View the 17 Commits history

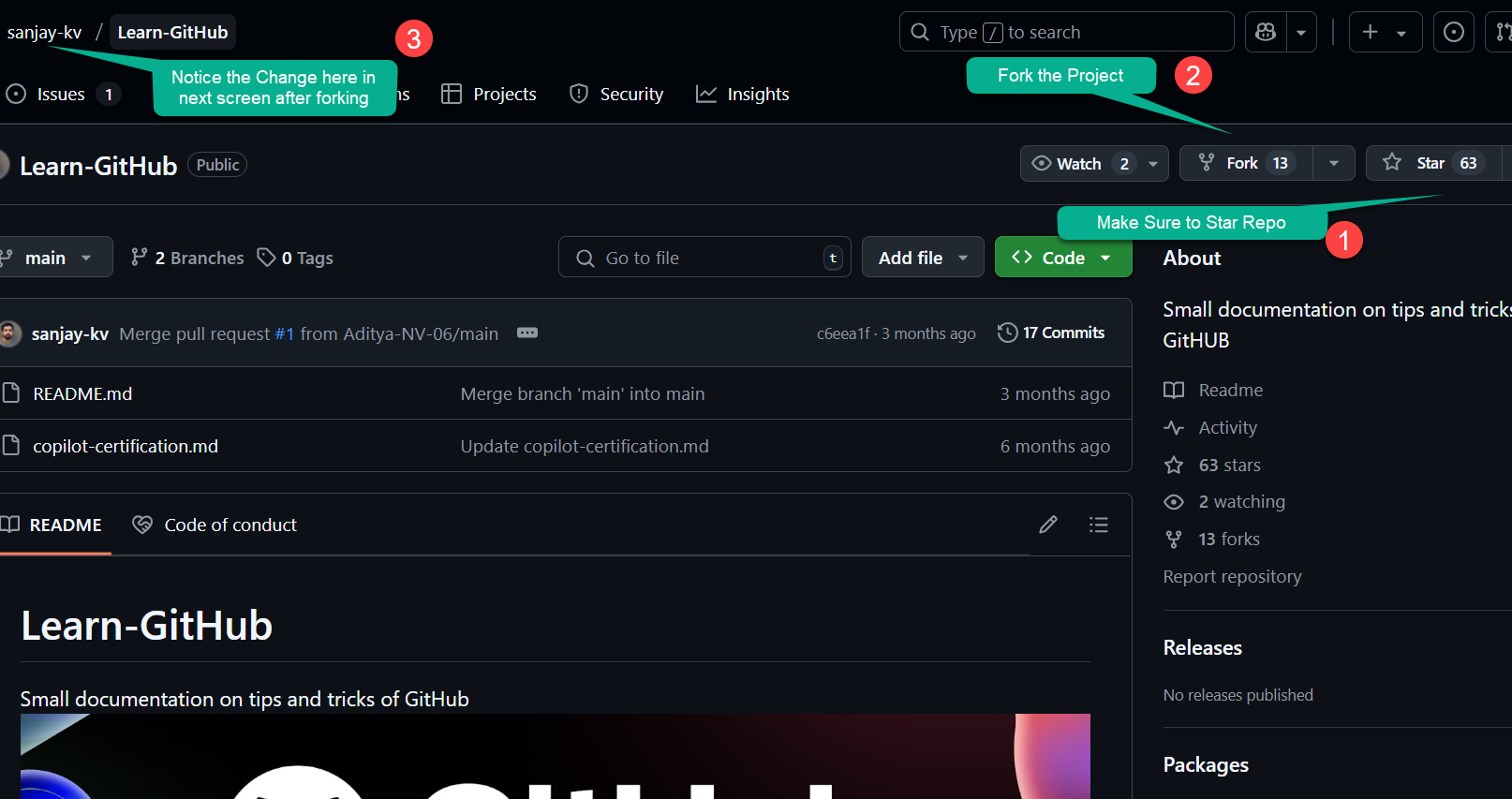pyautogui.click(x=1051, y=333)
